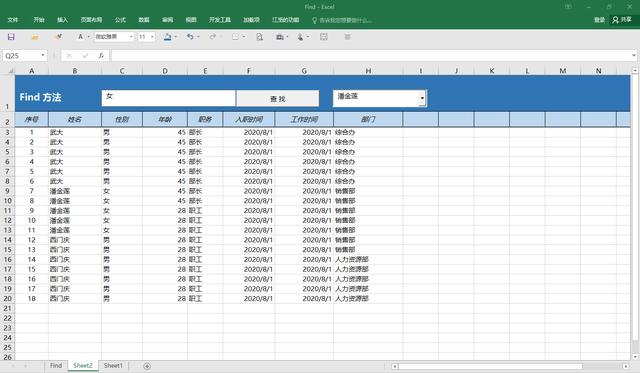Click the formula bar Cancel X icon

[x=69, y=56]
